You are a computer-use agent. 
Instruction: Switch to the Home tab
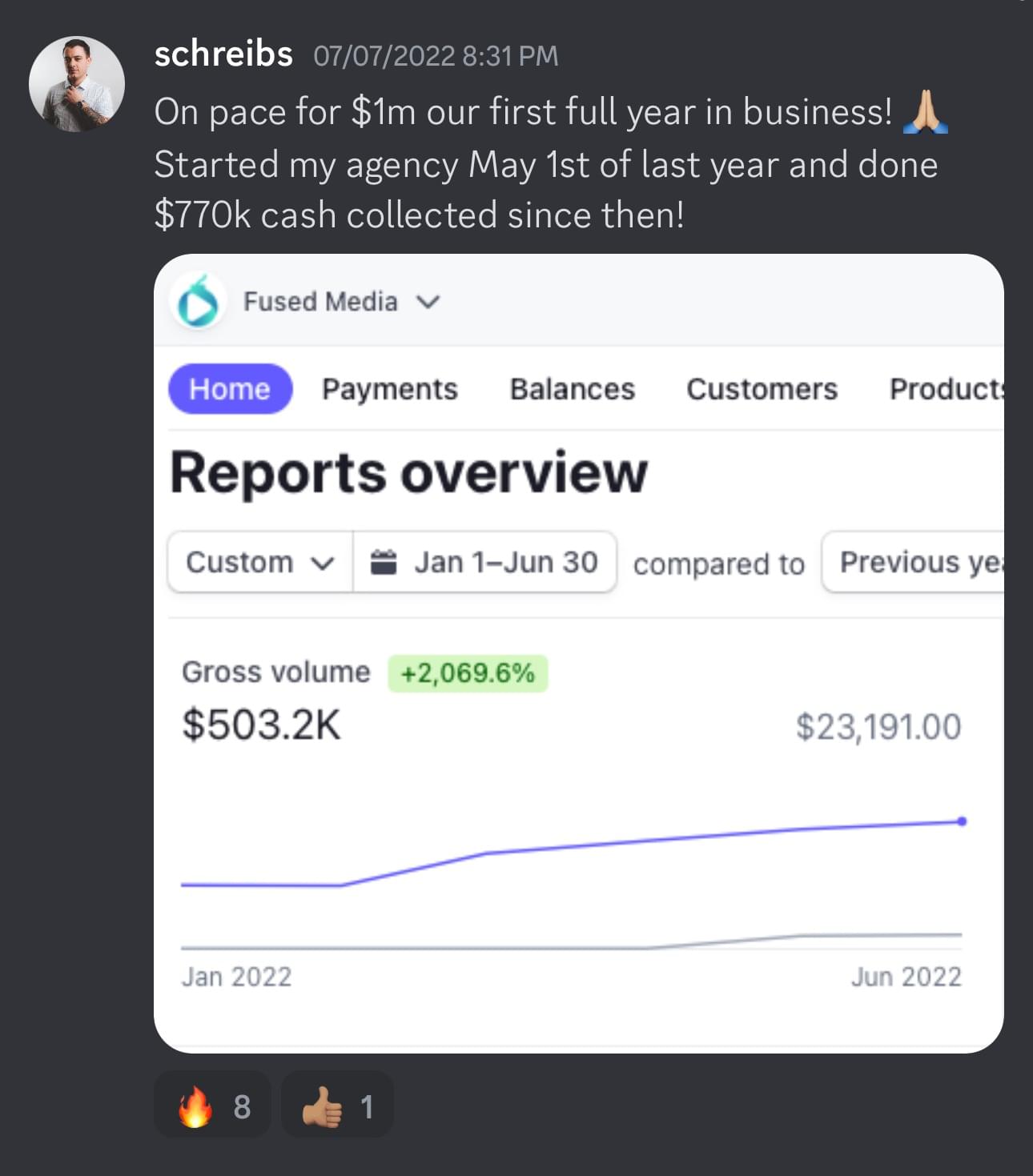tap(230, 389)
